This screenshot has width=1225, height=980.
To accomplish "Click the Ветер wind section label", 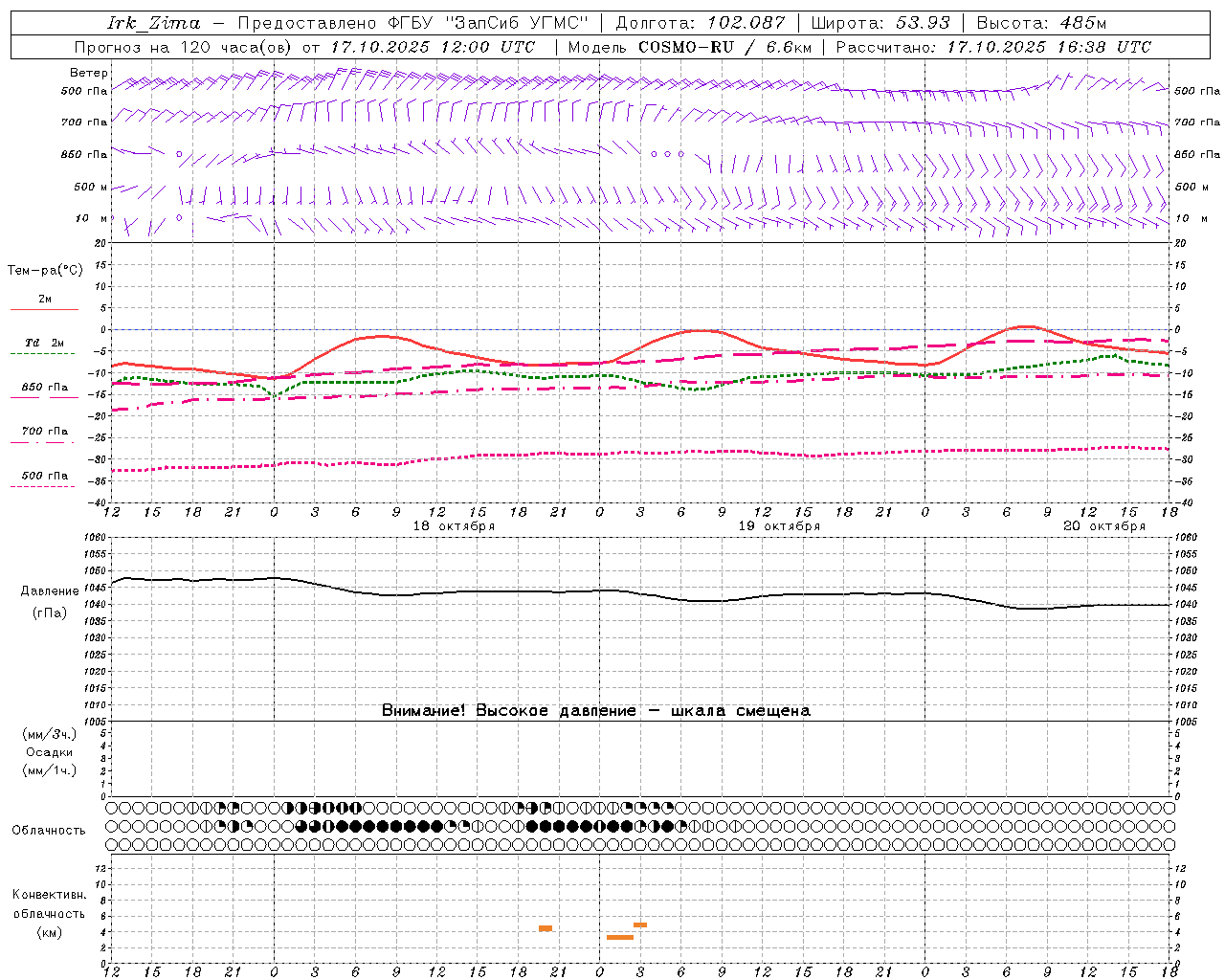I will pos(89,73).
